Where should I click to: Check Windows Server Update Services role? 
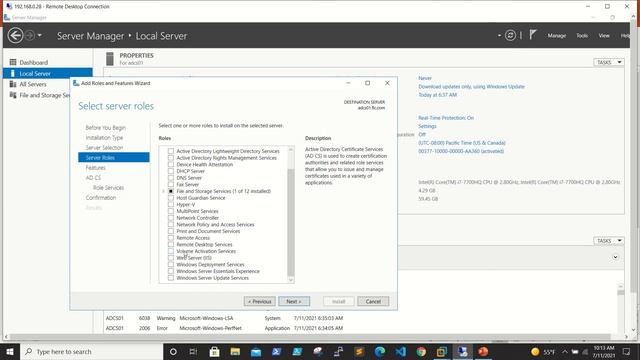click(171, 278)
